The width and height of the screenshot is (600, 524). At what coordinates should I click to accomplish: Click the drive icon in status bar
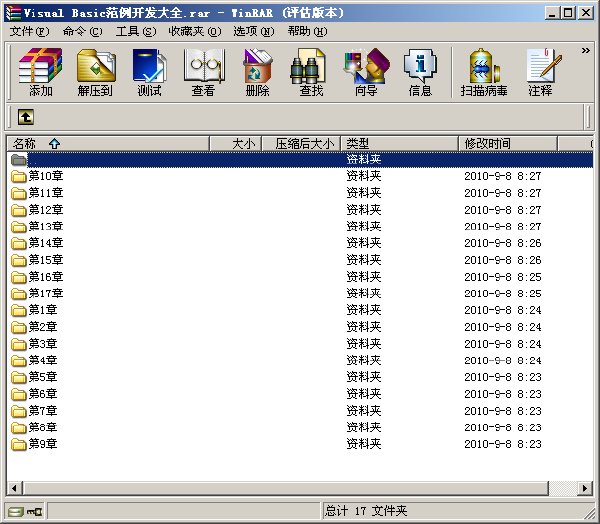point(15,511)
